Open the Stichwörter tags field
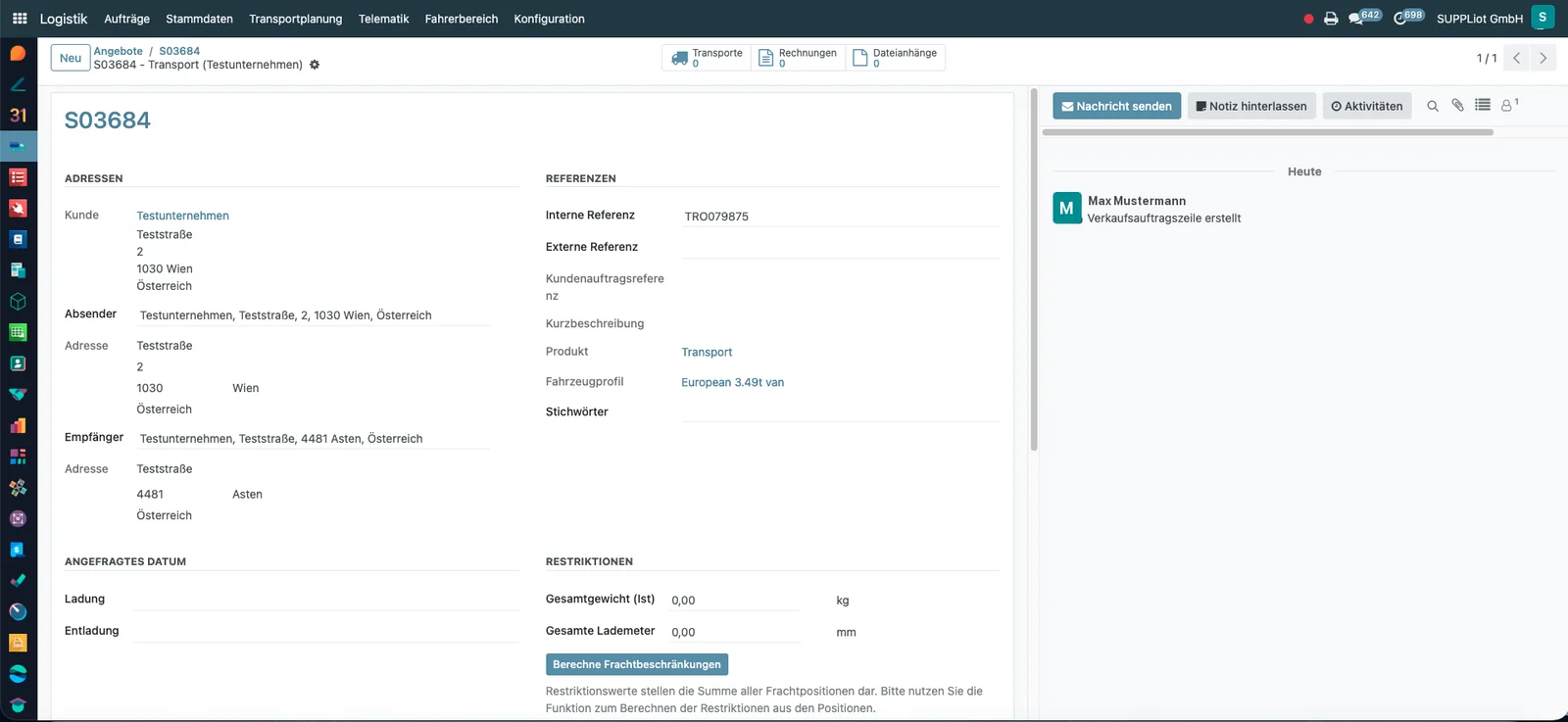The width and height of the screenshot is (1568, 722). (x=840, y=411)
